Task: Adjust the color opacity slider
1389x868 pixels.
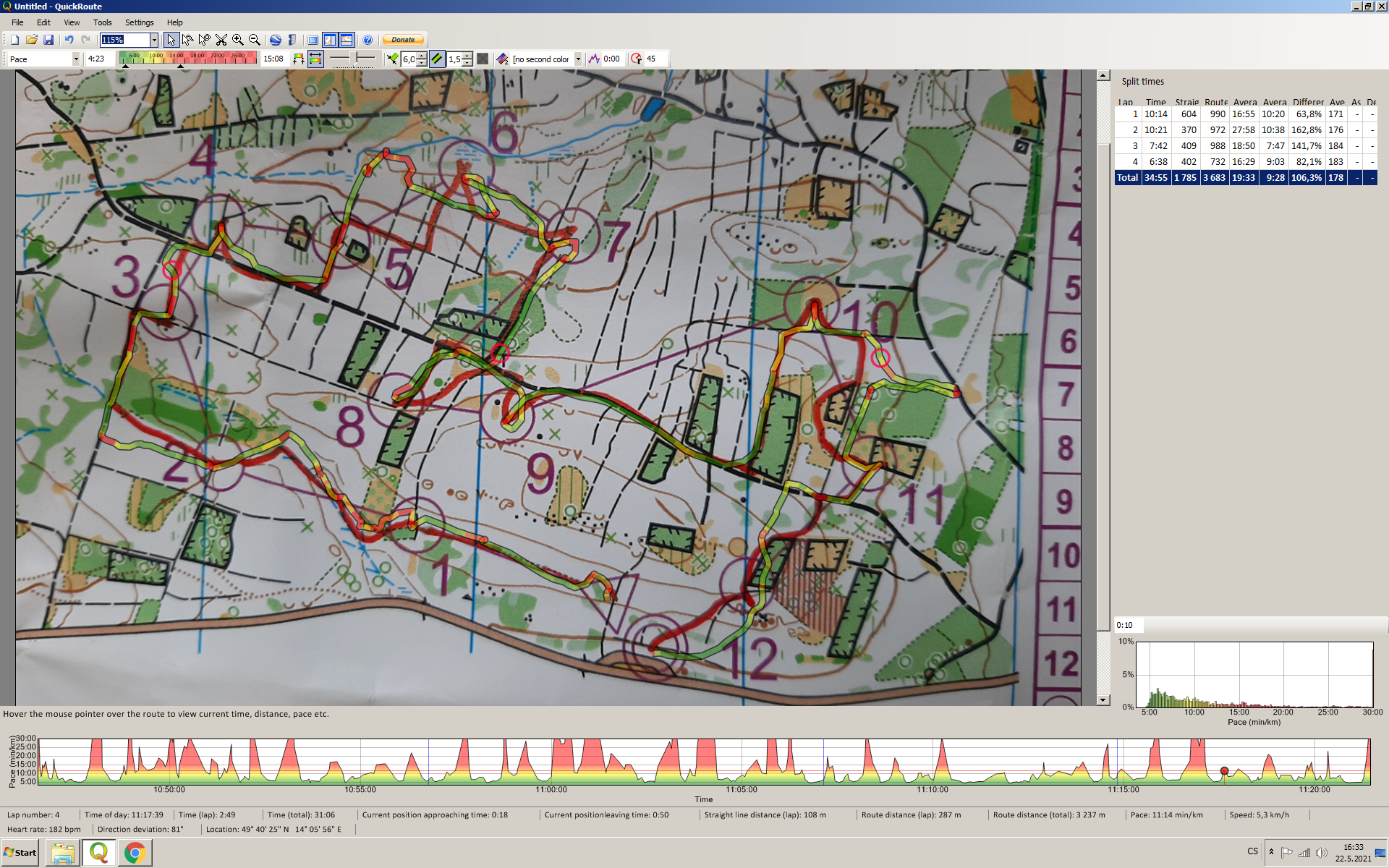Action: coord(352,59)
